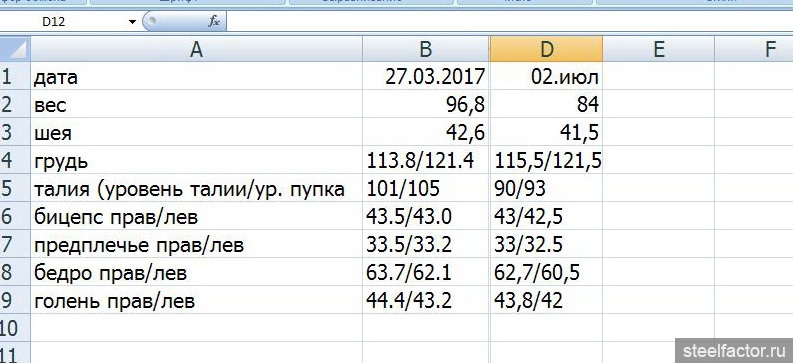The image size is (793, 363).
Task: Select column A header
Action: 196,50
